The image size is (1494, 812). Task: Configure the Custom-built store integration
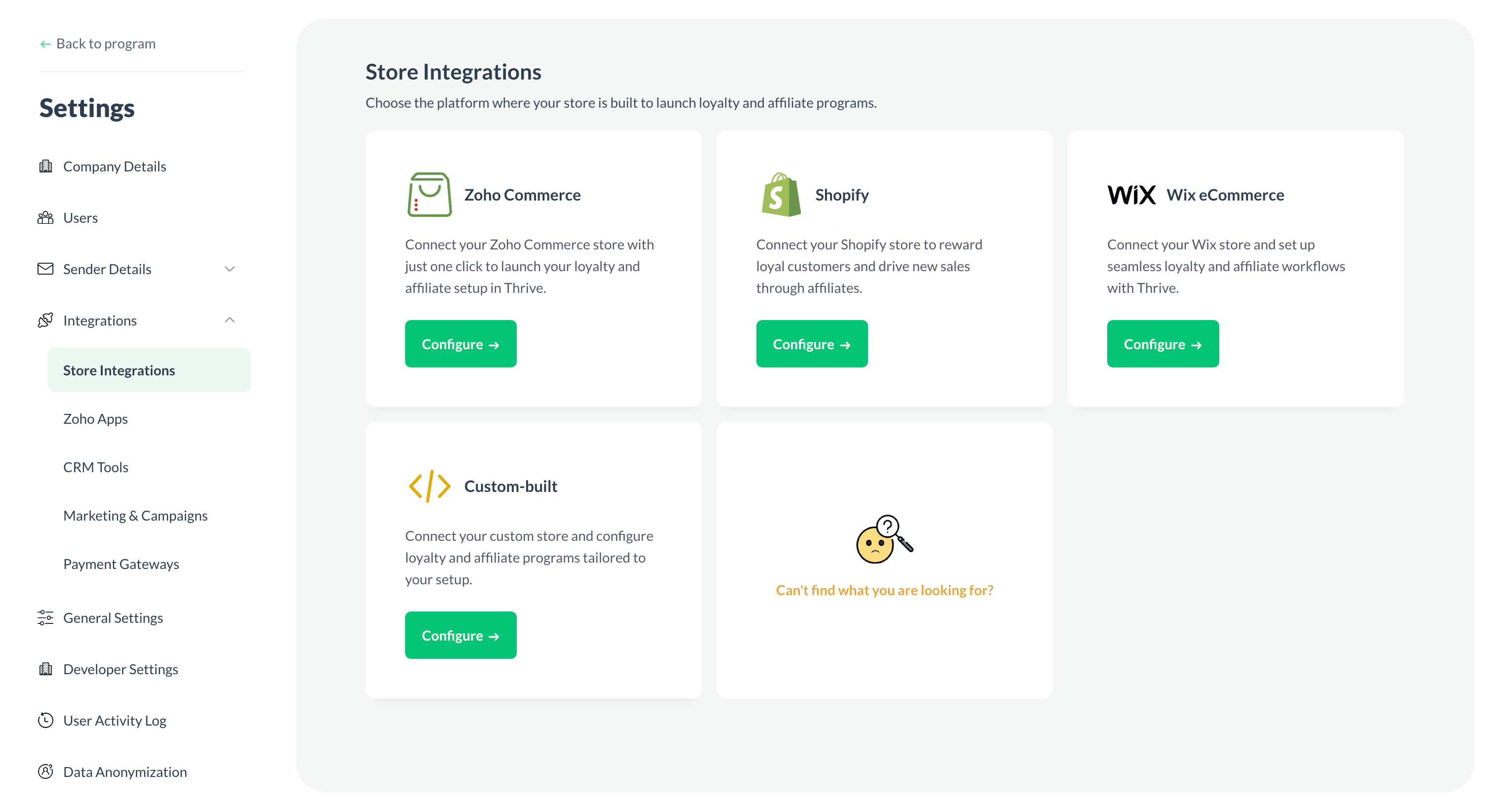pos(460,635)
